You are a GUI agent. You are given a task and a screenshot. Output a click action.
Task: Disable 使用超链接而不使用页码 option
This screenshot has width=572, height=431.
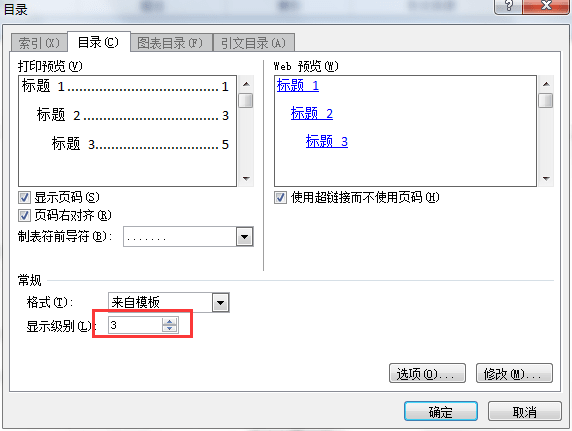(x=280, y=198)
